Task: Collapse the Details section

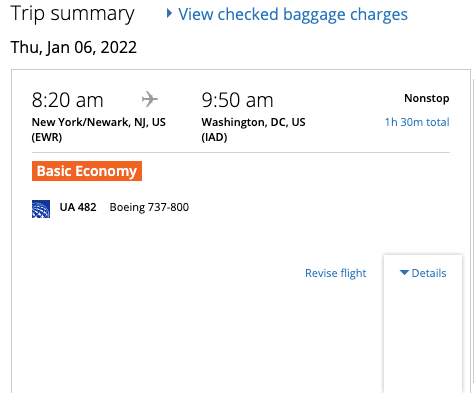Action: click(423, 273)
